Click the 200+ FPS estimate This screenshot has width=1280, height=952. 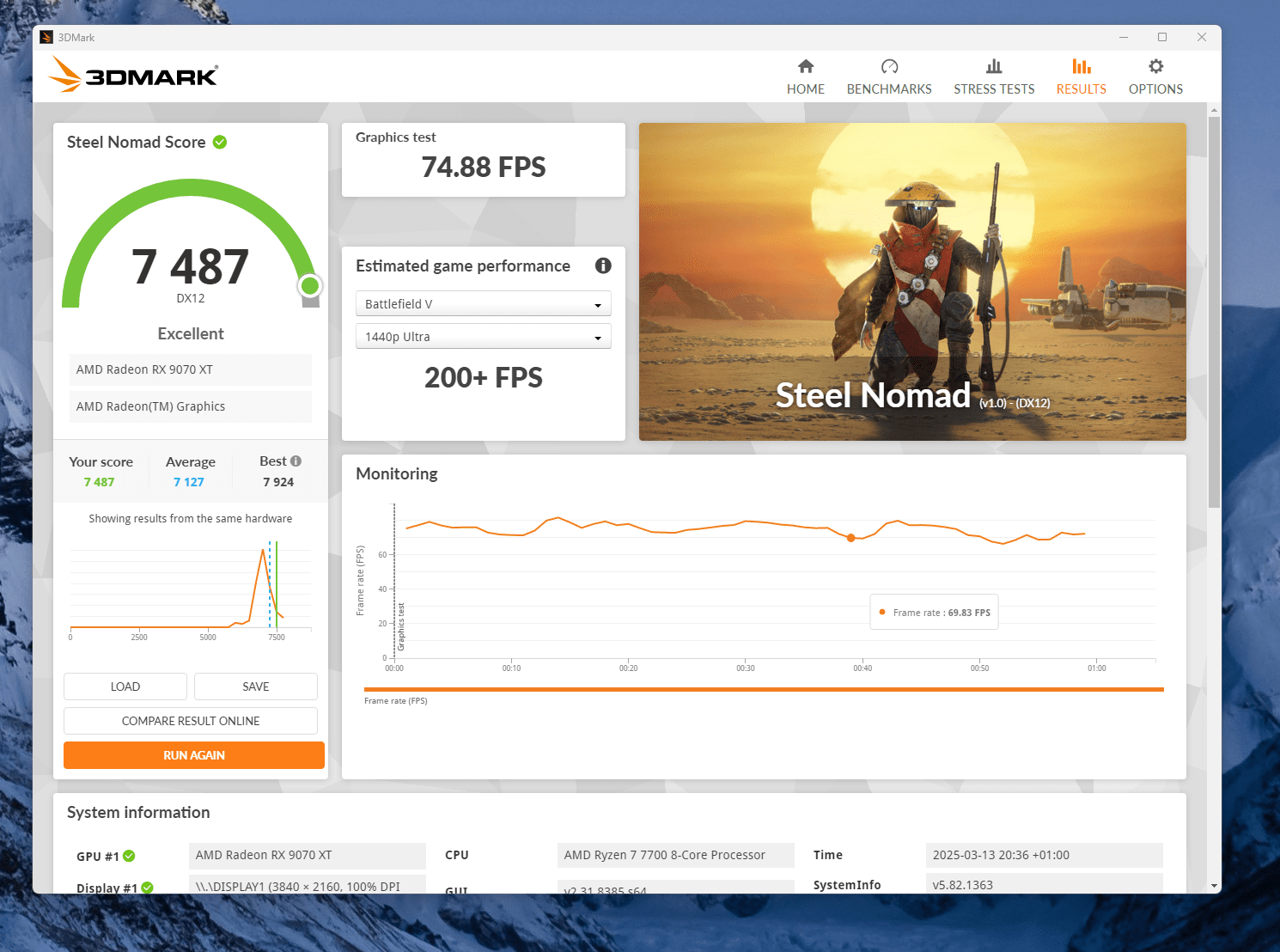click(x=484, y=377)
